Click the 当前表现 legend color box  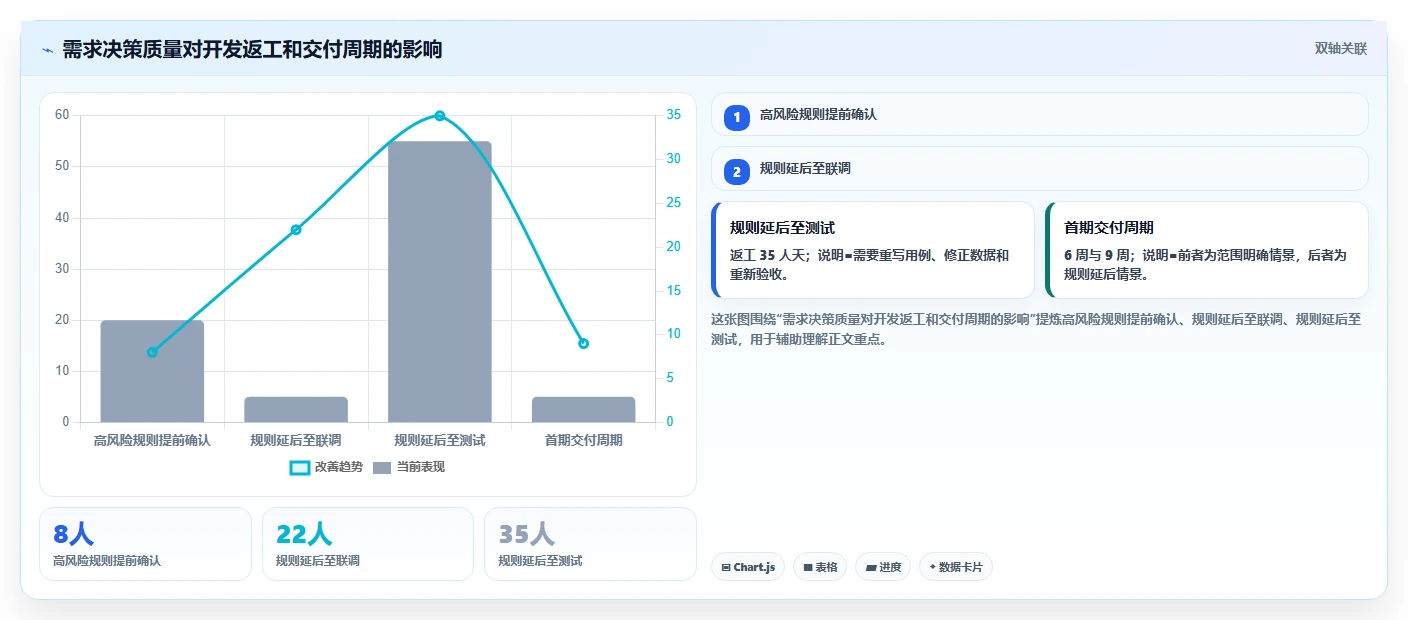(x=382, y=468)
